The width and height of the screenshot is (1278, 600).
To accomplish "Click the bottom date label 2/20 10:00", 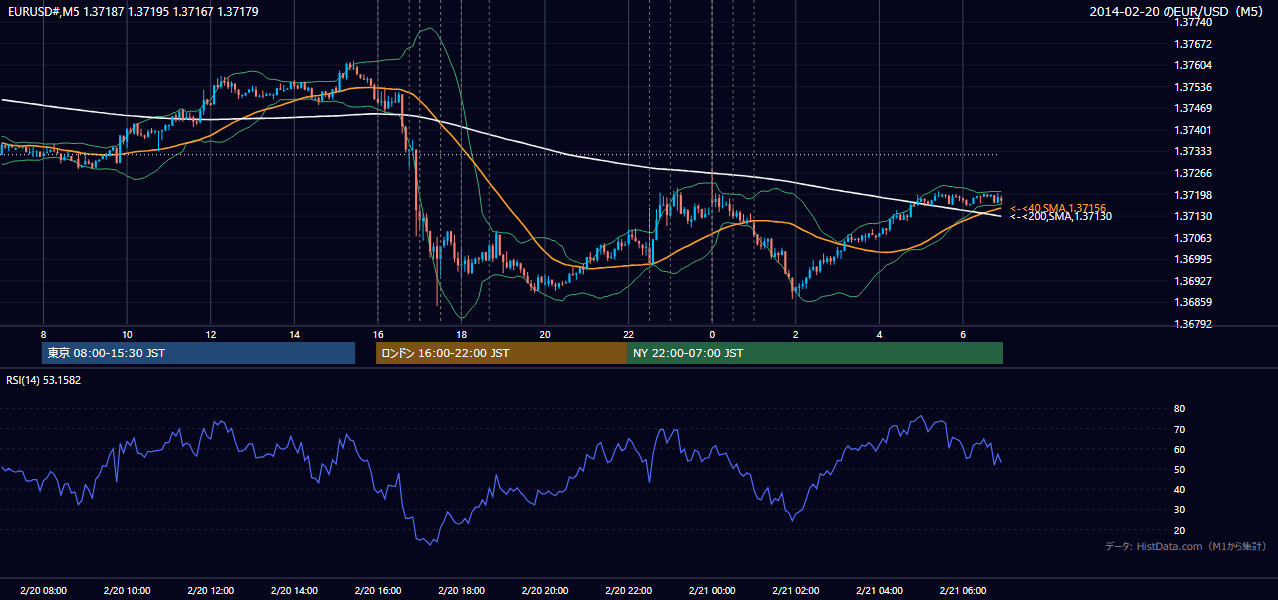I will 127,591.
